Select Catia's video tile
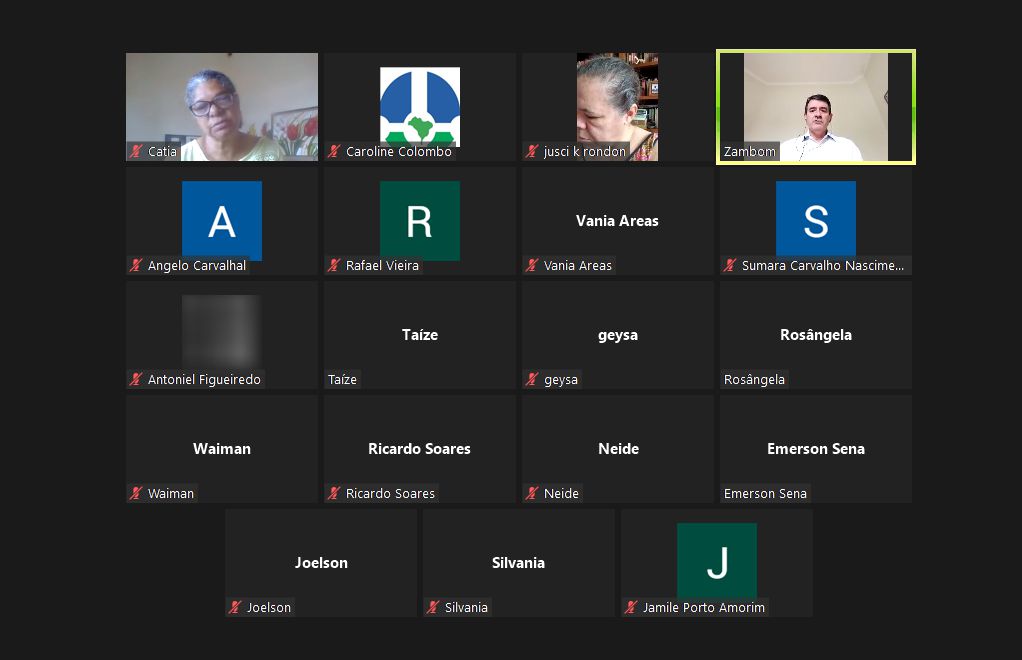Viewport: 1022px width, 660px height. click(x=222, y=107)
